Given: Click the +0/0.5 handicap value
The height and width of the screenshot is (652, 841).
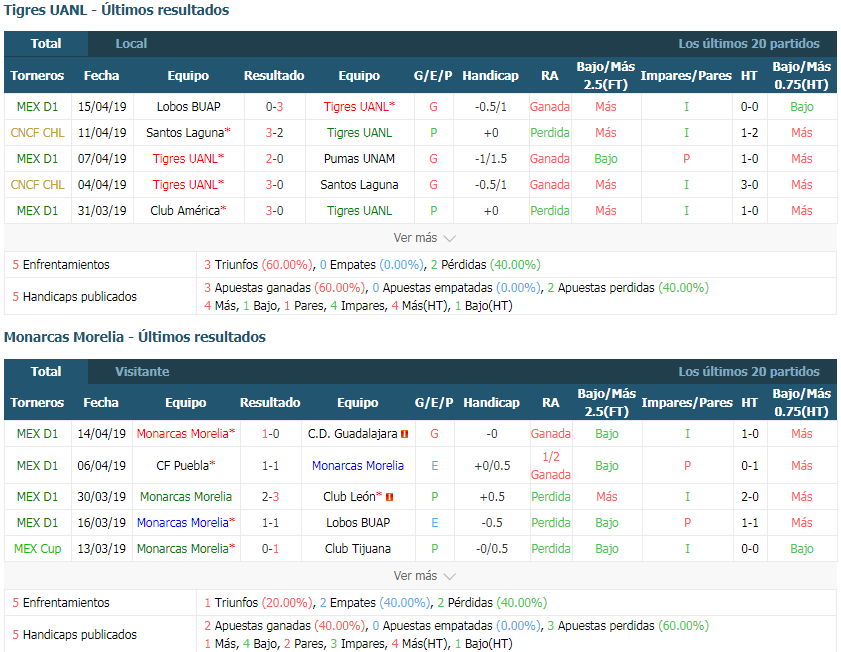Looking at the screenshot, I should click(492, 465).
